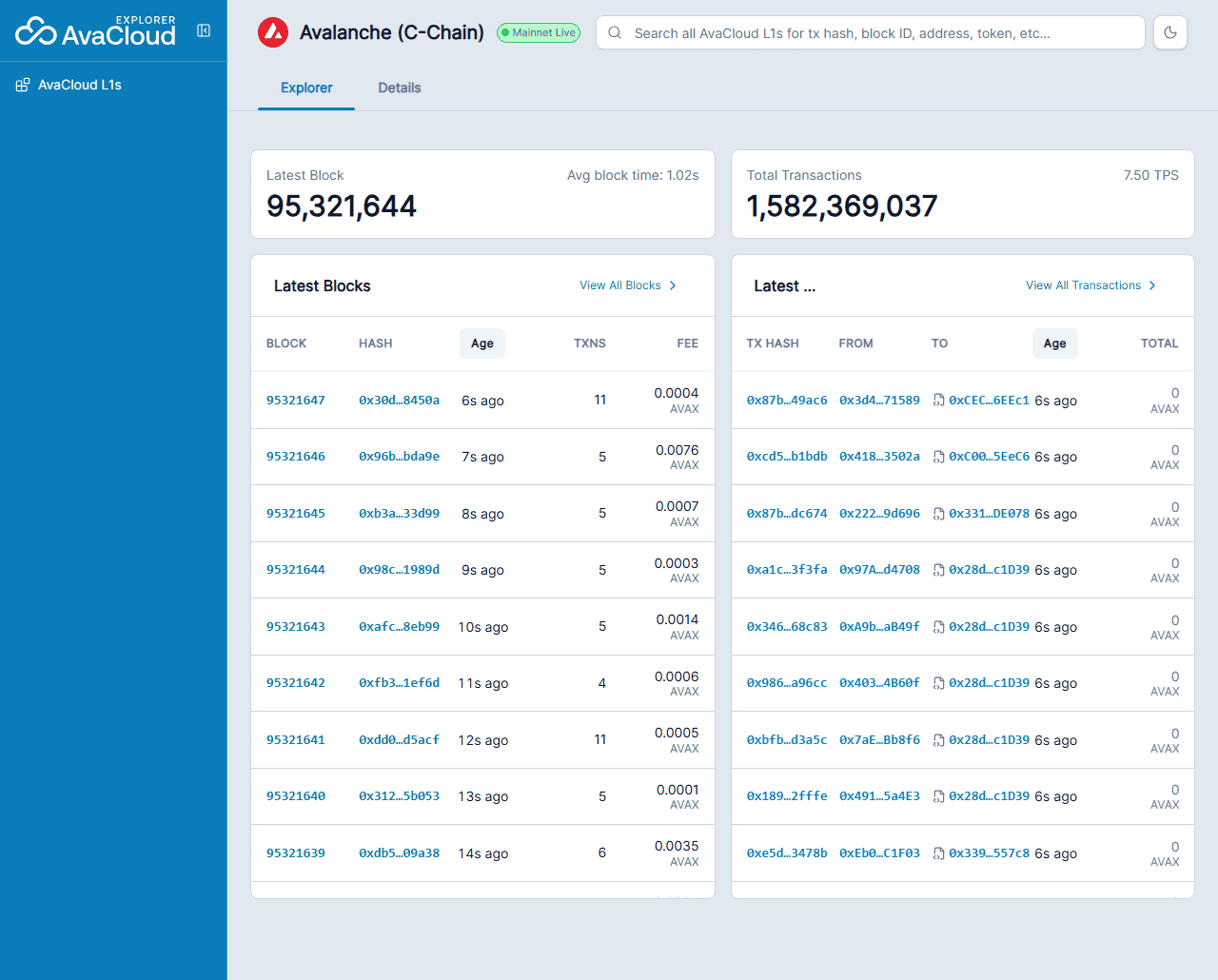
Task: Open block hash 0x98c...1989d
Action: click(x=399, y=570)
